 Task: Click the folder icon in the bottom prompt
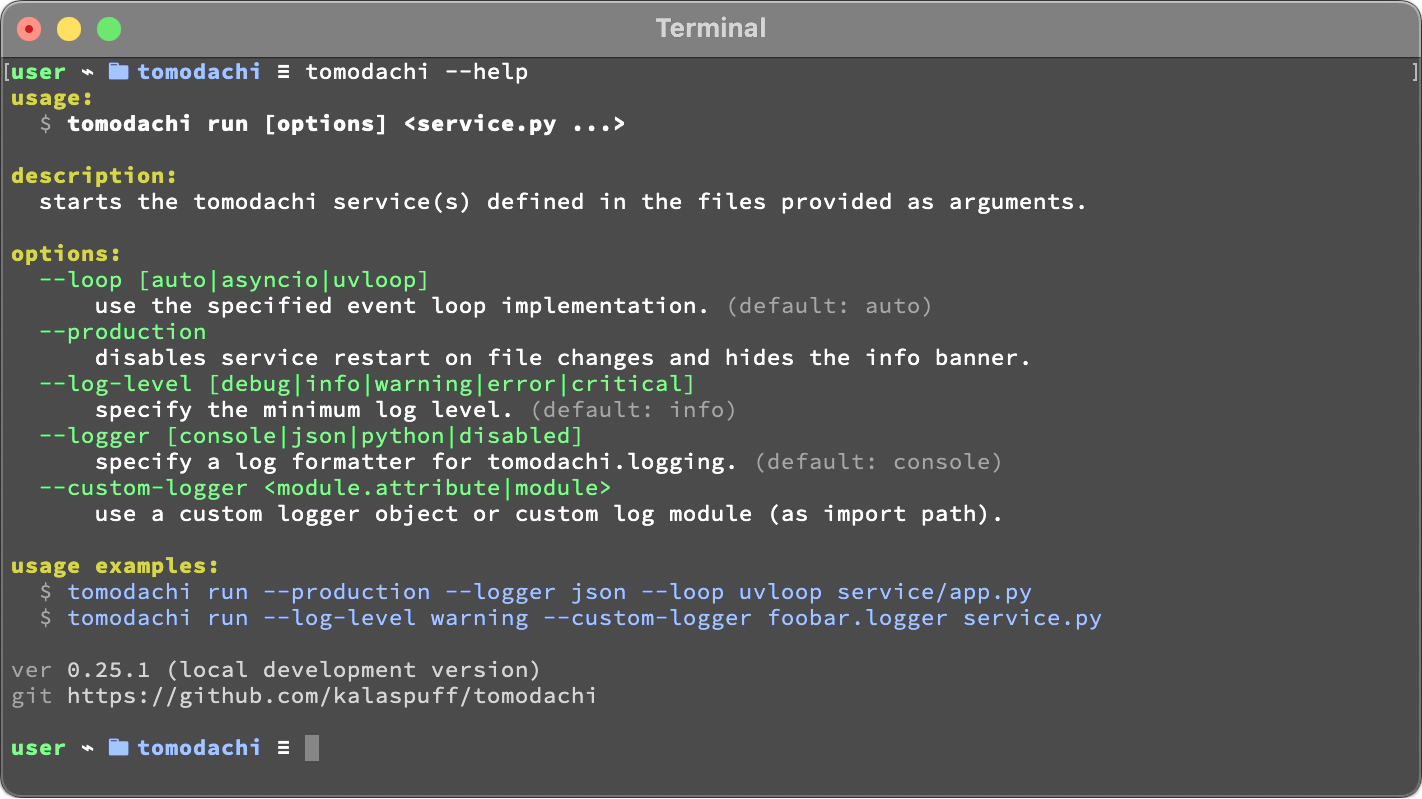pos(119,747)
